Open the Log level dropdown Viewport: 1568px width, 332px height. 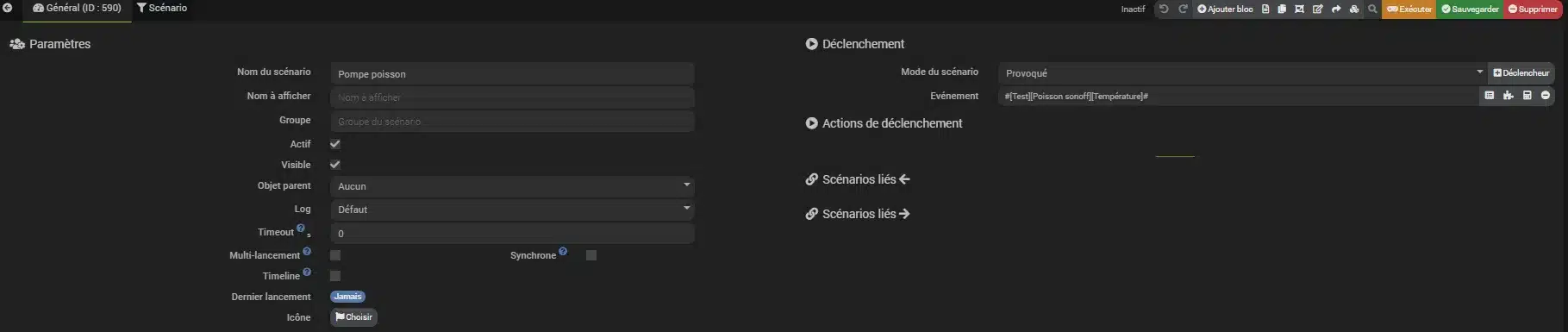[x=512, y=210]
